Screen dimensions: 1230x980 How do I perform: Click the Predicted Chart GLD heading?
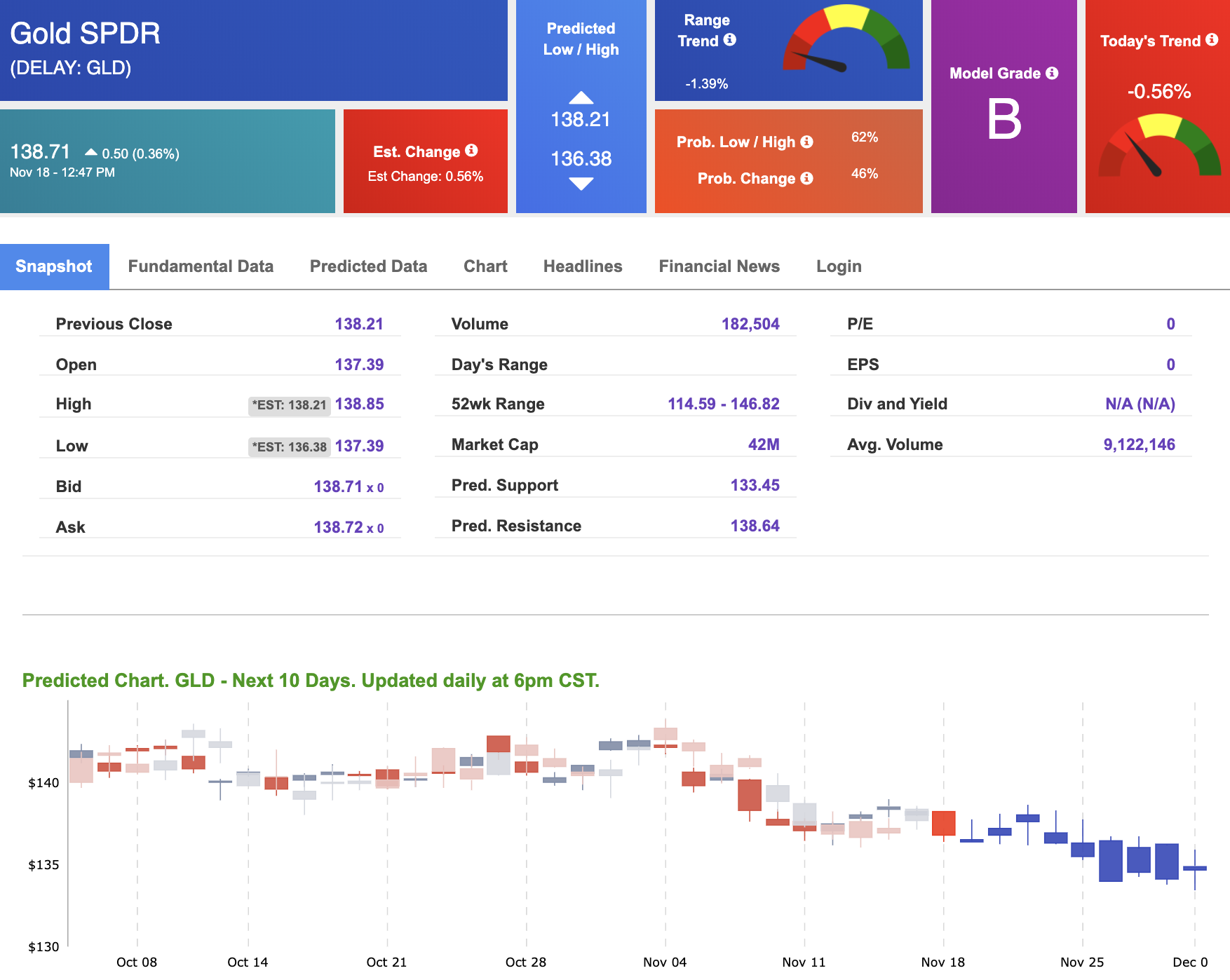(311, 681)
